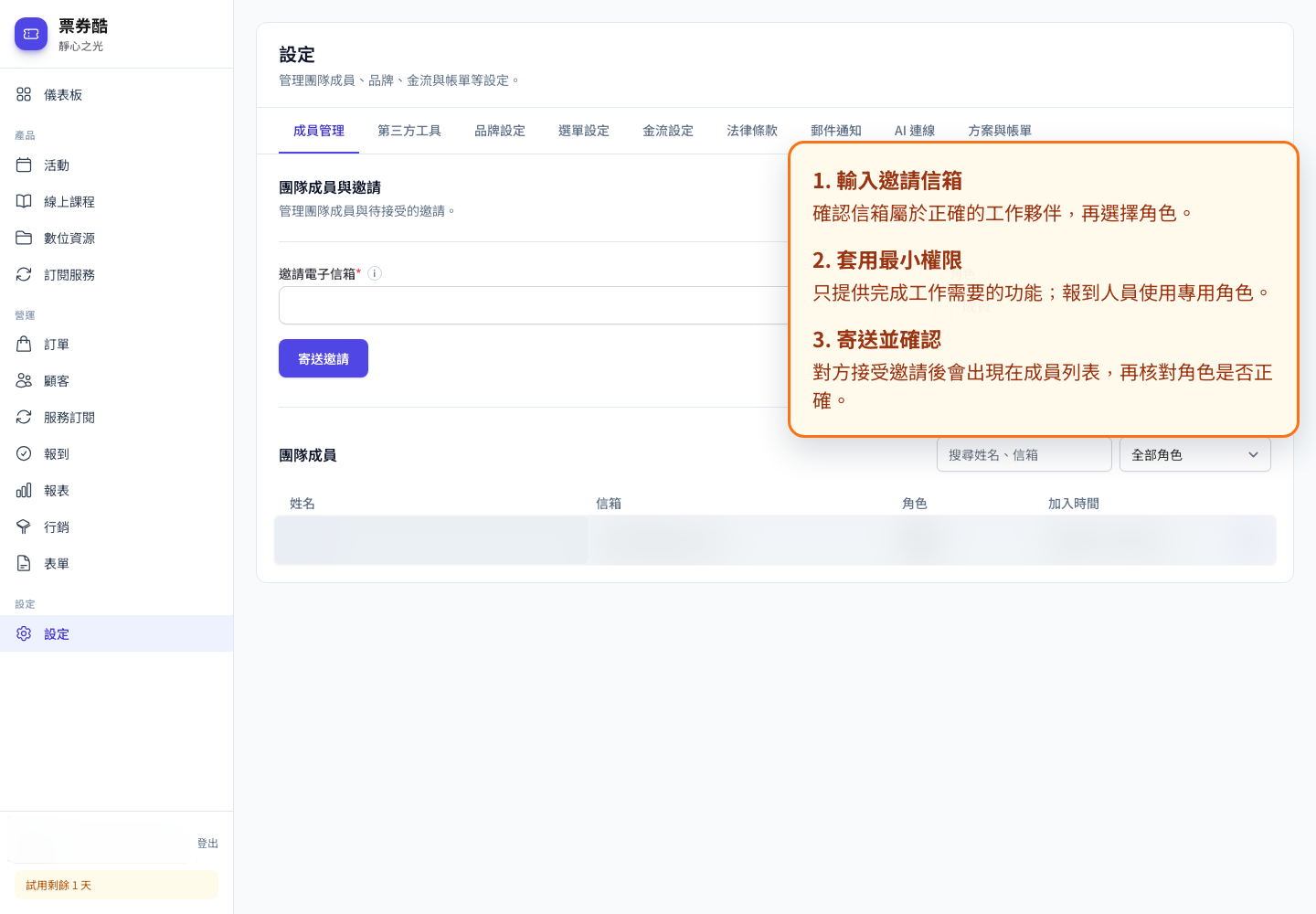The width and height of the screenshot is (1316, 914).
Task: Click the 服務訂閱 sync icon
Action: 24,417
